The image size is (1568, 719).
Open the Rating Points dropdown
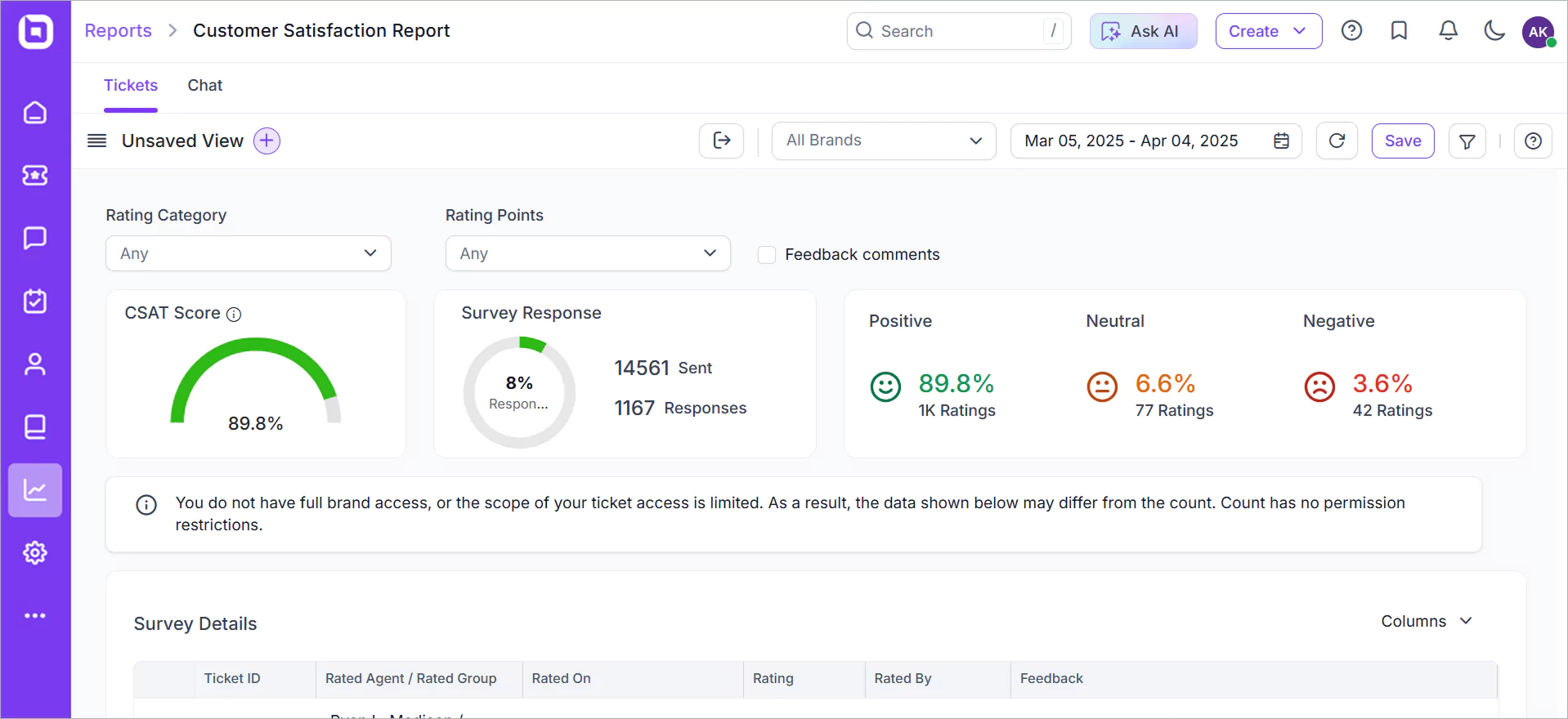point(588,253)
